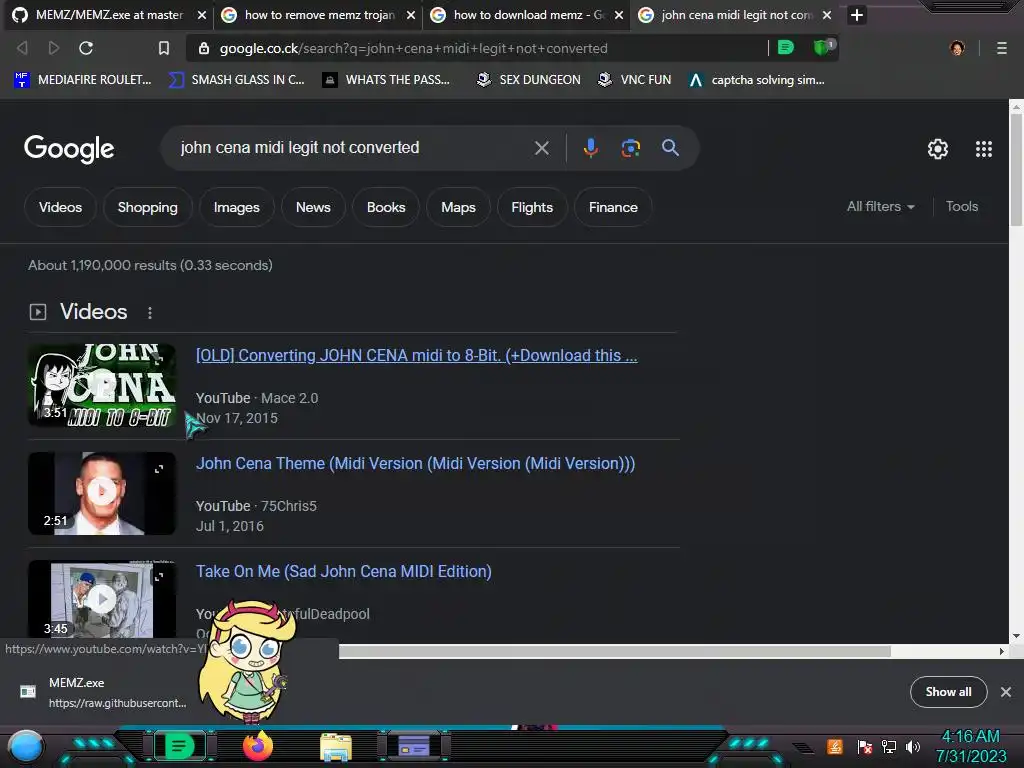Open the browser hamburger menu

pyautogui.click(x=1001, y=48)
